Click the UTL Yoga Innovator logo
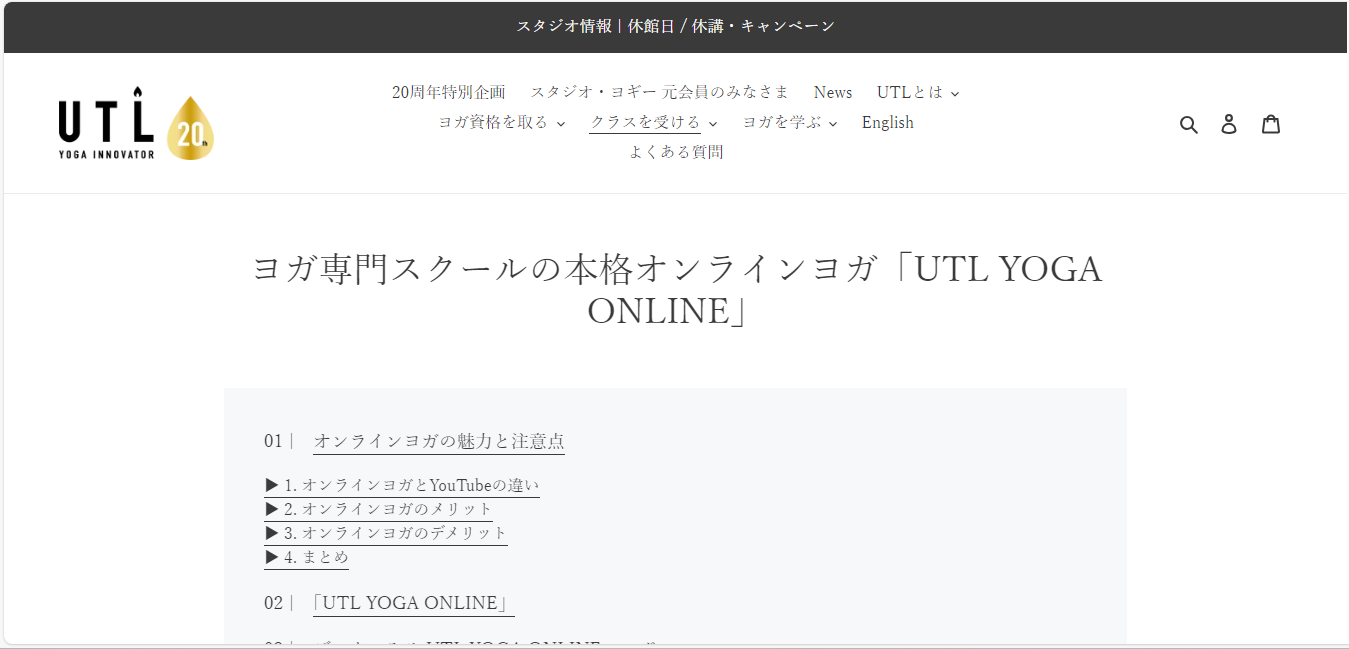This screenshot has width=1349, height=649. [136, 128]
